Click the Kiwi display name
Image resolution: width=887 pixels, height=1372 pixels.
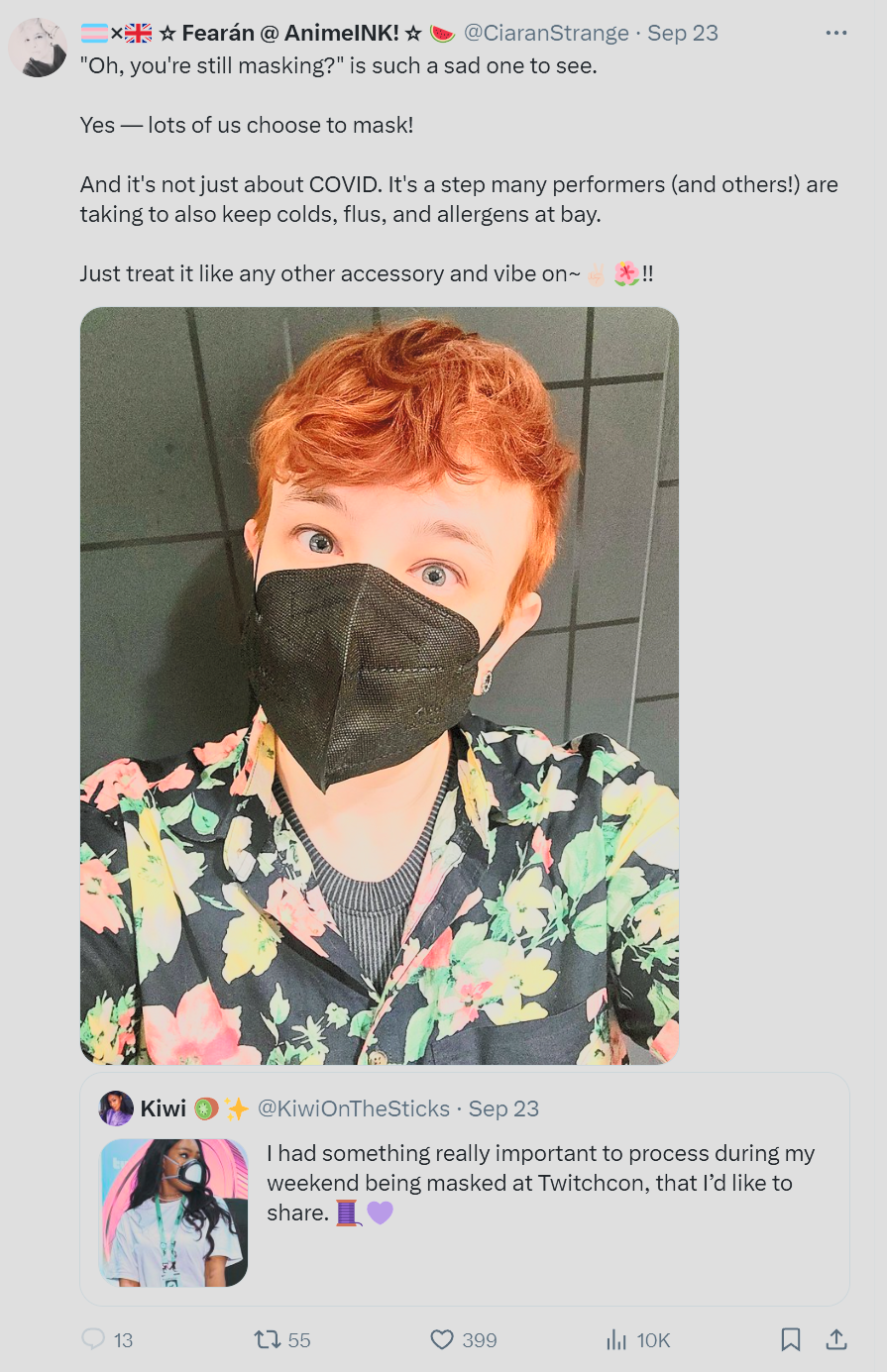pos(164,1108)
